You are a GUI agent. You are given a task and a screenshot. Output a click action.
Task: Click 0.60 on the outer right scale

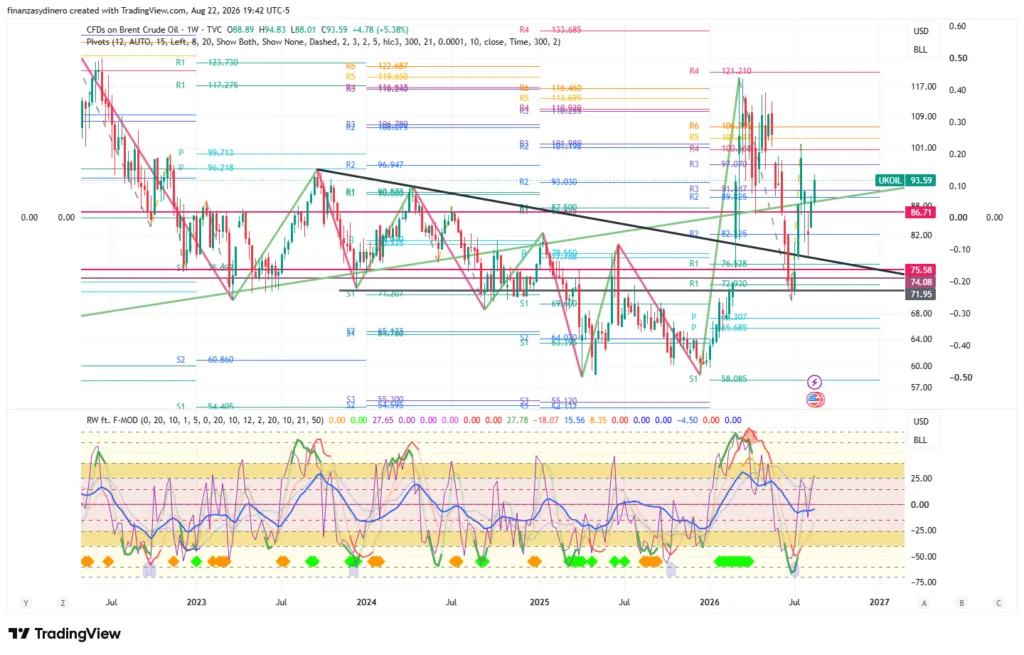point(957,26)
